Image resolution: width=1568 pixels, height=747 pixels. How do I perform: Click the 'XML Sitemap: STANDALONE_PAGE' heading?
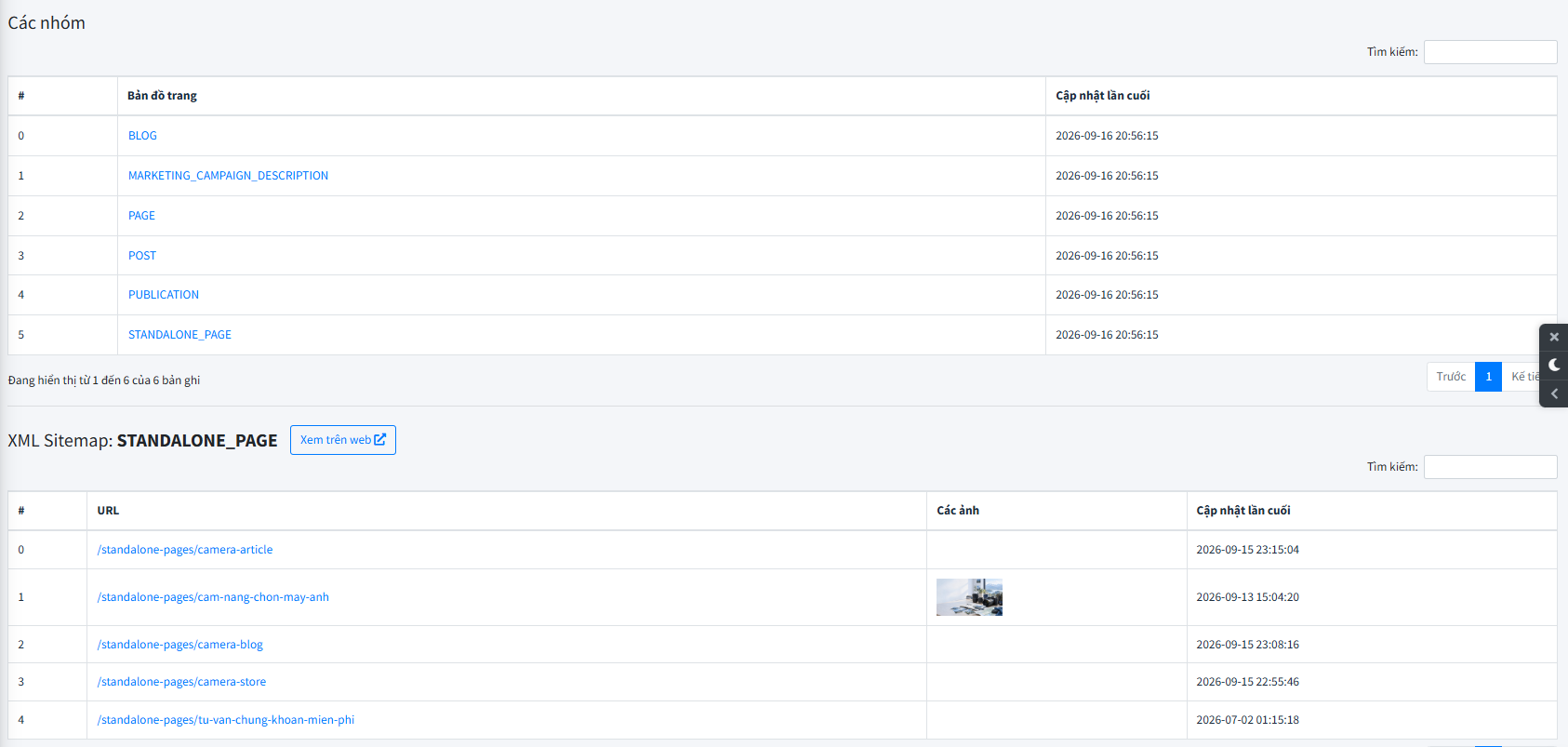142,440
